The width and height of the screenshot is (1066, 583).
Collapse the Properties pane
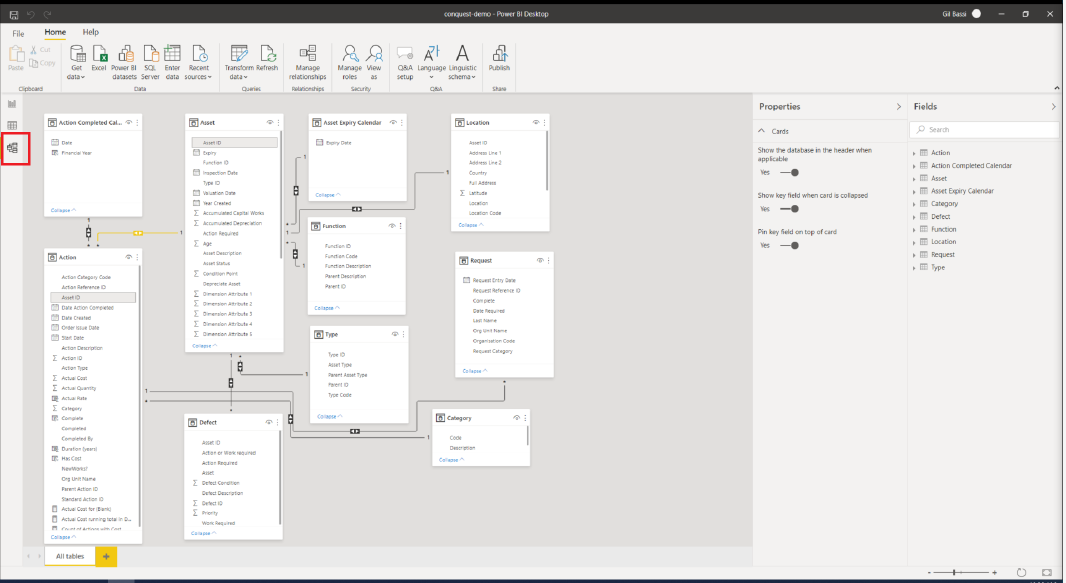[898, 107]
